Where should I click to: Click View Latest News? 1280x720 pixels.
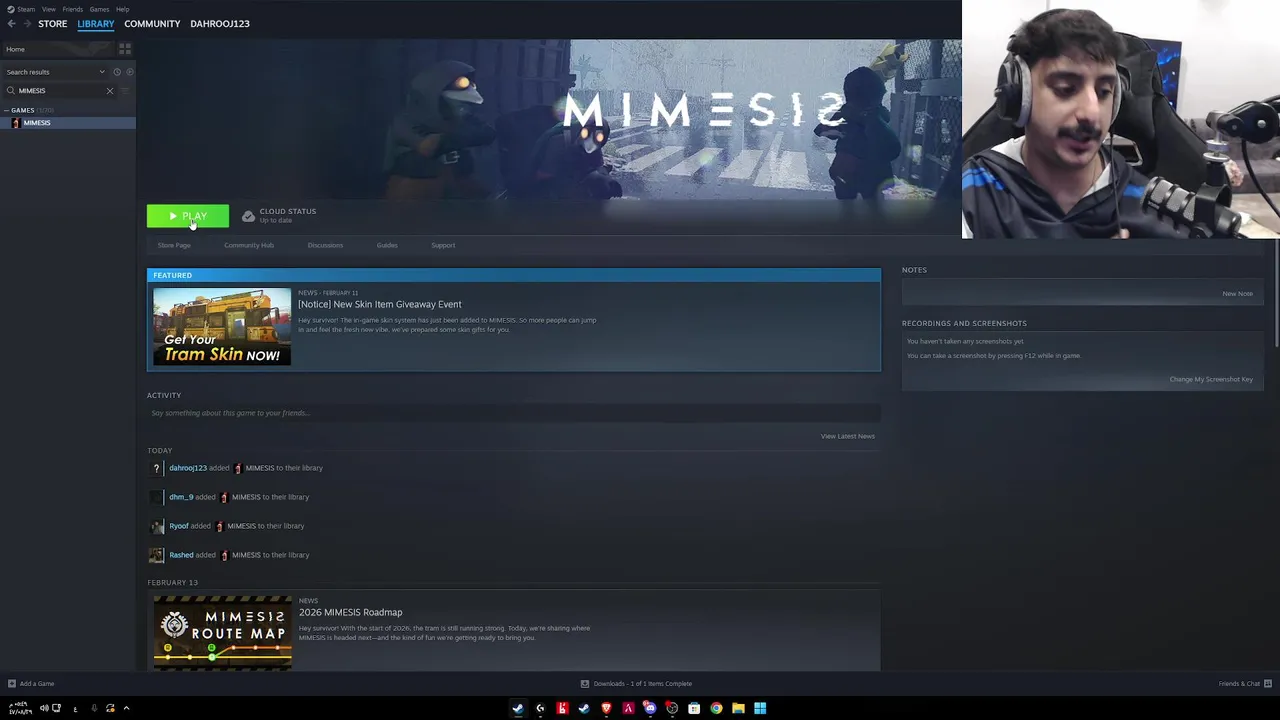point(848,436)
